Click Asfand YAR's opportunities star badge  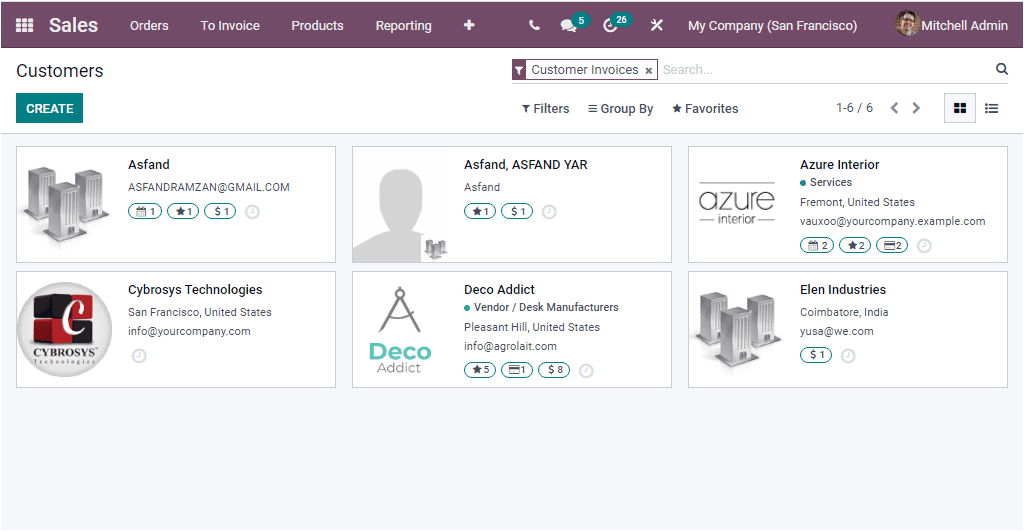pos(480,212)
